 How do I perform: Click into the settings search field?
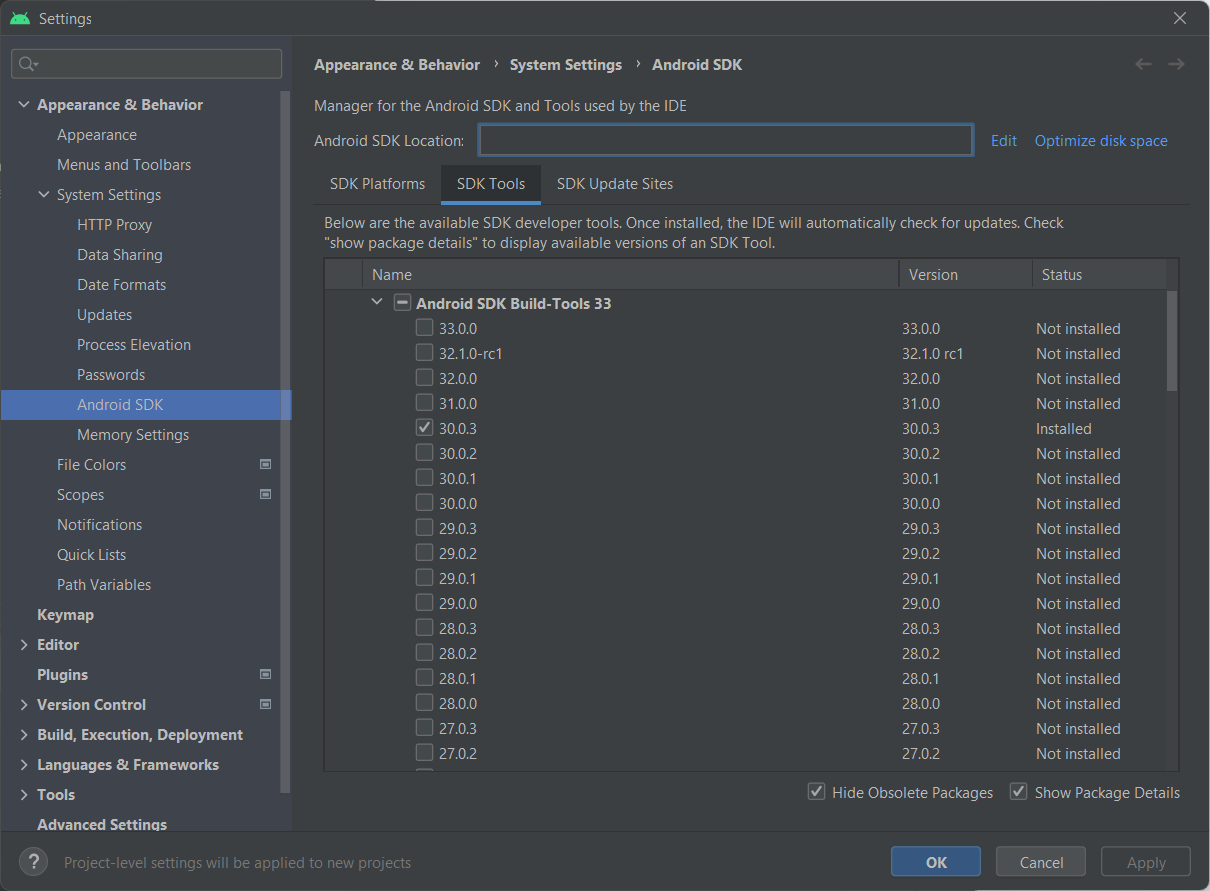click(147, 64)
